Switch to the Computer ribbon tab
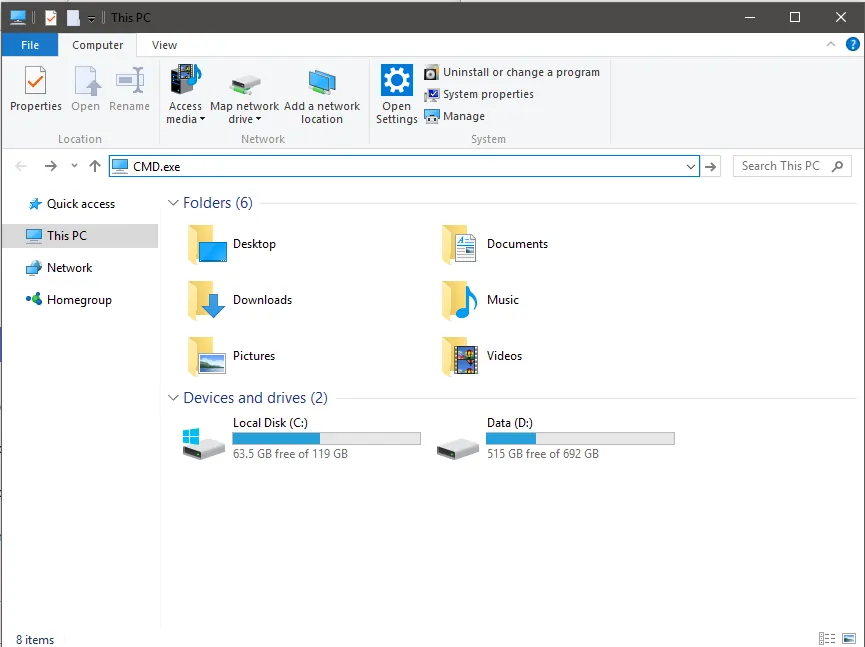Screen dimensions: 865x647 98,45
